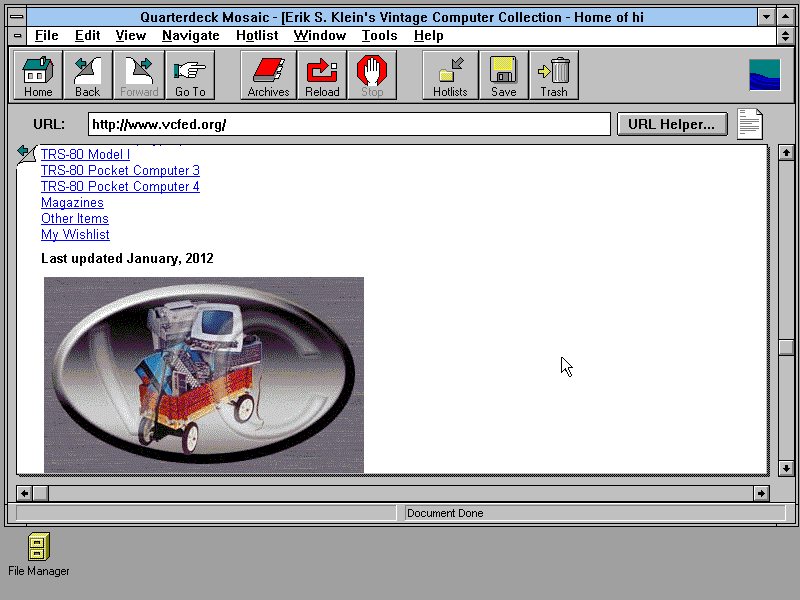Click the Stop hand icon

tap(372, 75)
